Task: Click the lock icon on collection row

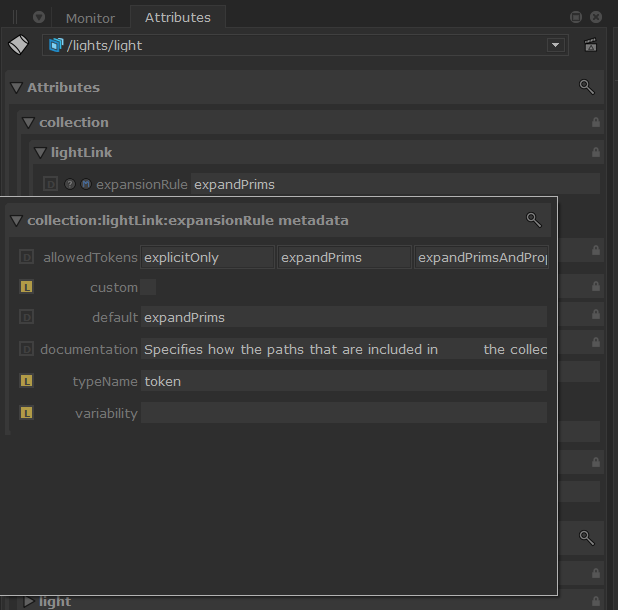Action: [596, 122]
